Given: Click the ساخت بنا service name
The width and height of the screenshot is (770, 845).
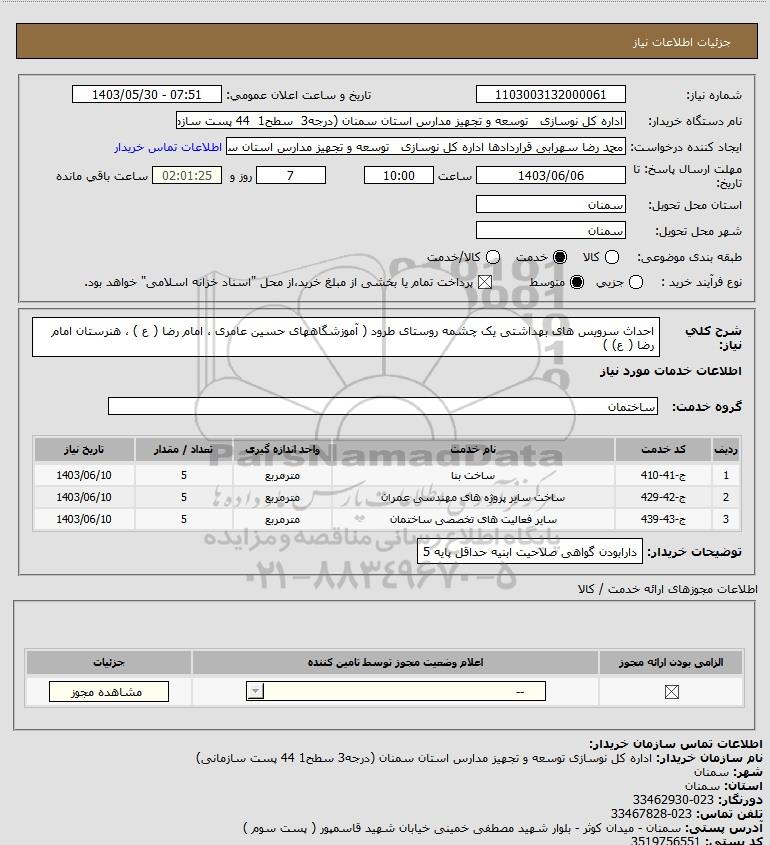Looking at the screenshot, I should pyautogui.click(x=473, y=475).
